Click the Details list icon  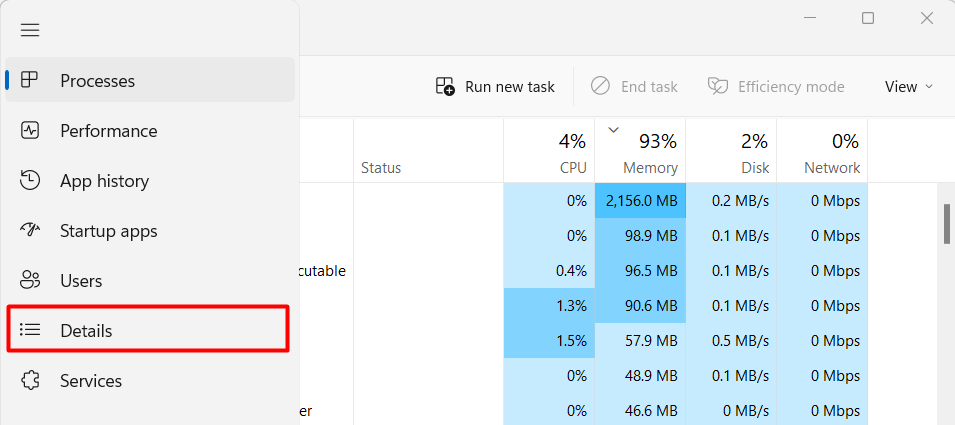coord(30,331)
